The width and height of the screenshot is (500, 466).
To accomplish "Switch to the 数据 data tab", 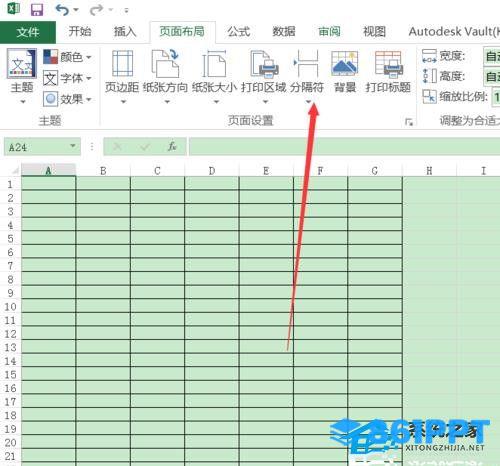I will point(284,32).
